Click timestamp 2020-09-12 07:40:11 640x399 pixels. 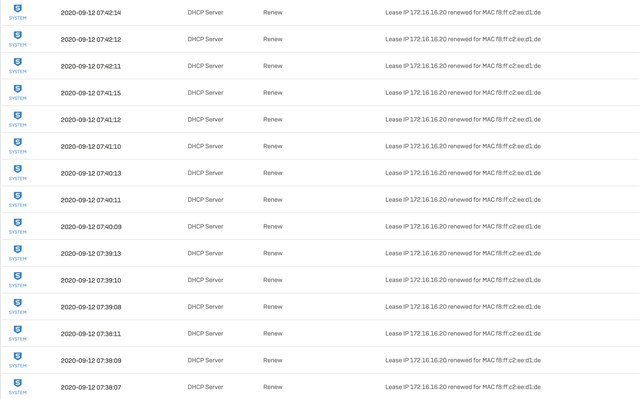pyautogui.click(x=91, y=200)
